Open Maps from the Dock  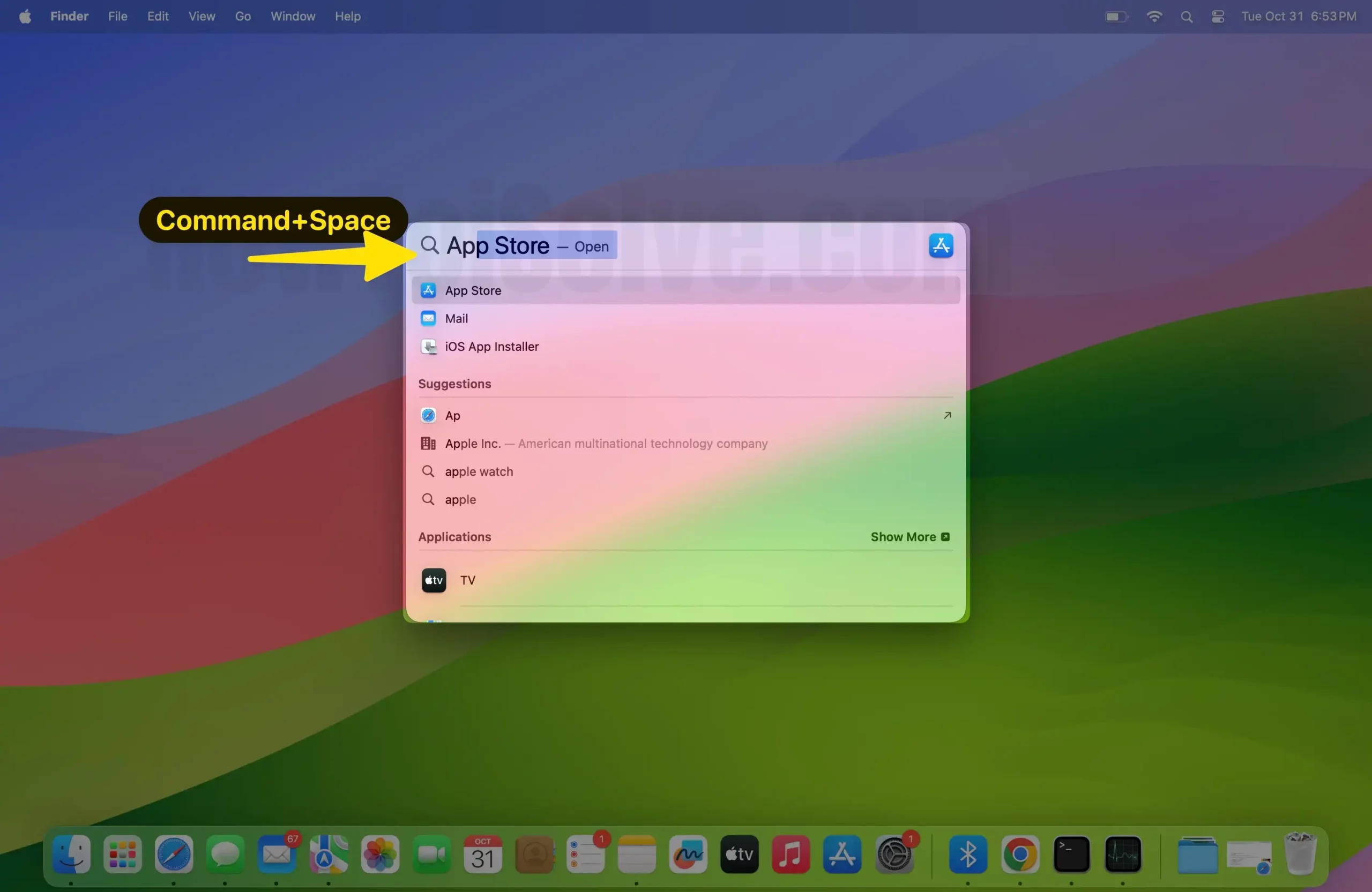(x=328, y=854)
